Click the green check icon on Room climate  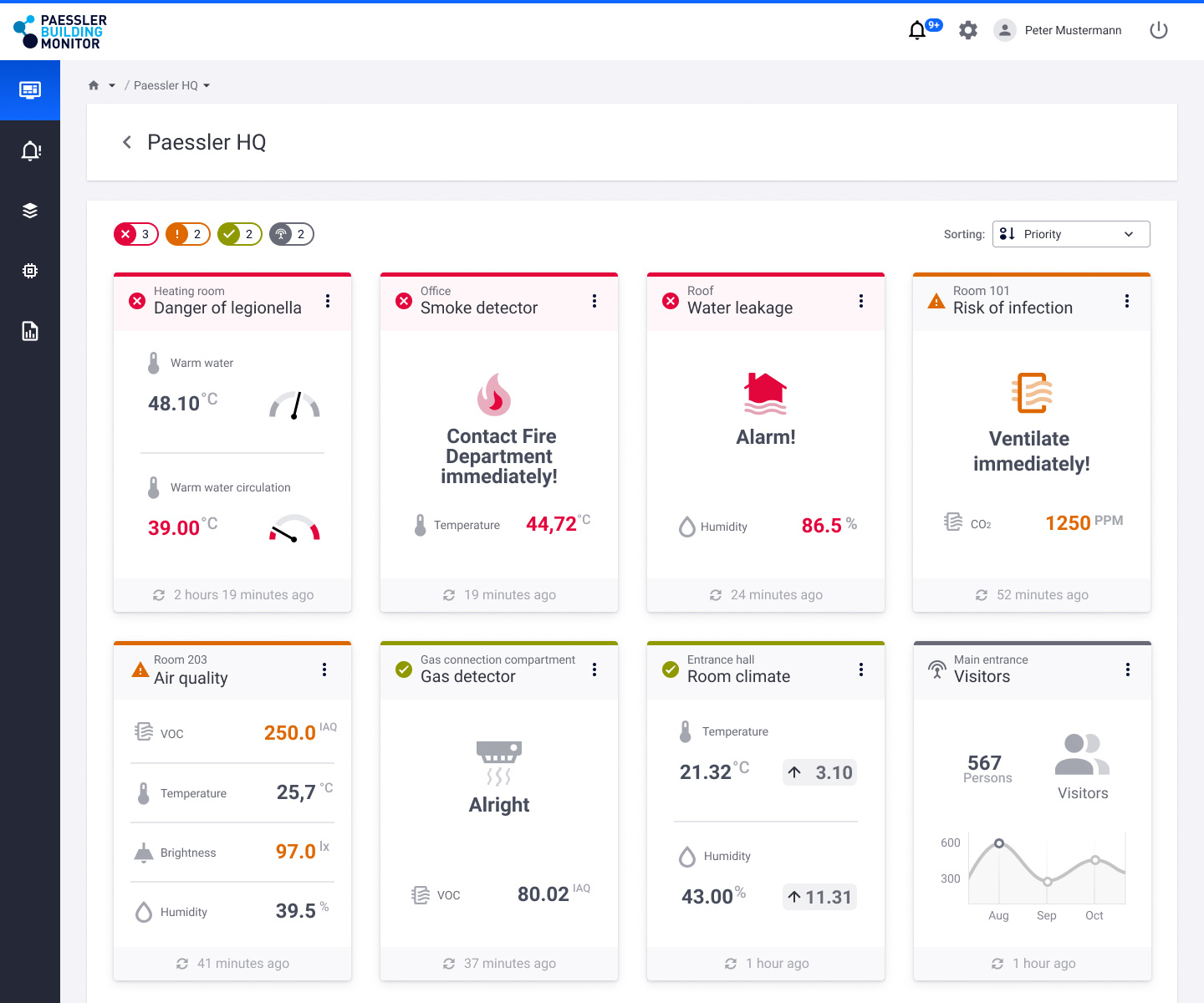[671, 670]
